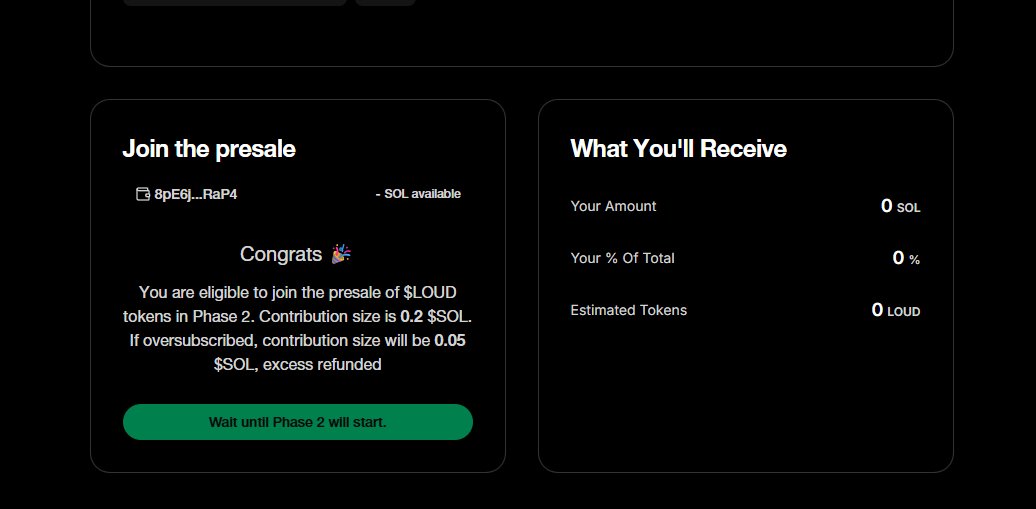Image resolution: width=1036 pixels, height=509 pixels.
Task: Click the 0 % value
Action: [x=906, y=258]
